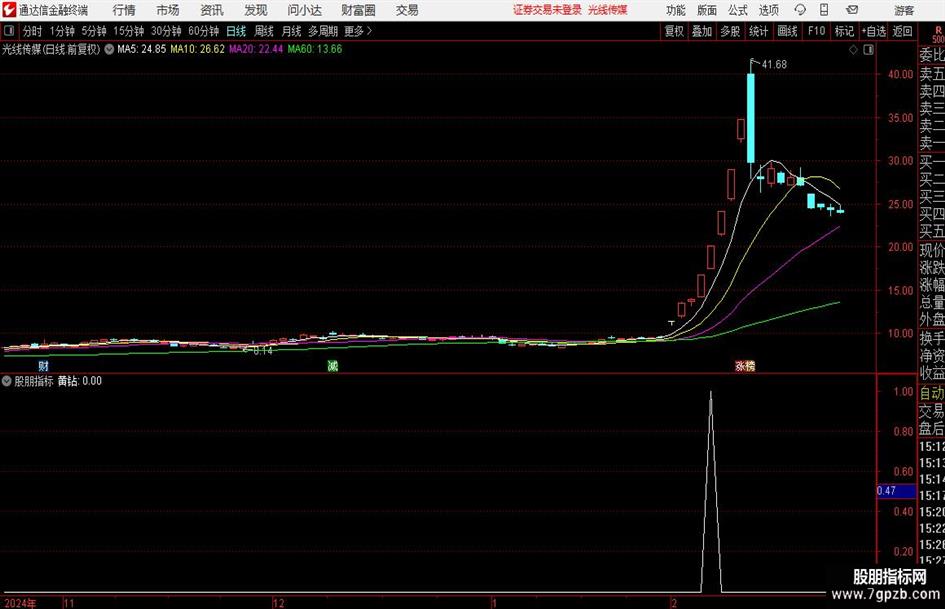The width and height of the screenshot is (945, 609).
Task: Switch to 周线 weekly period
Action: pyautogui.click(x=264, y=31)
